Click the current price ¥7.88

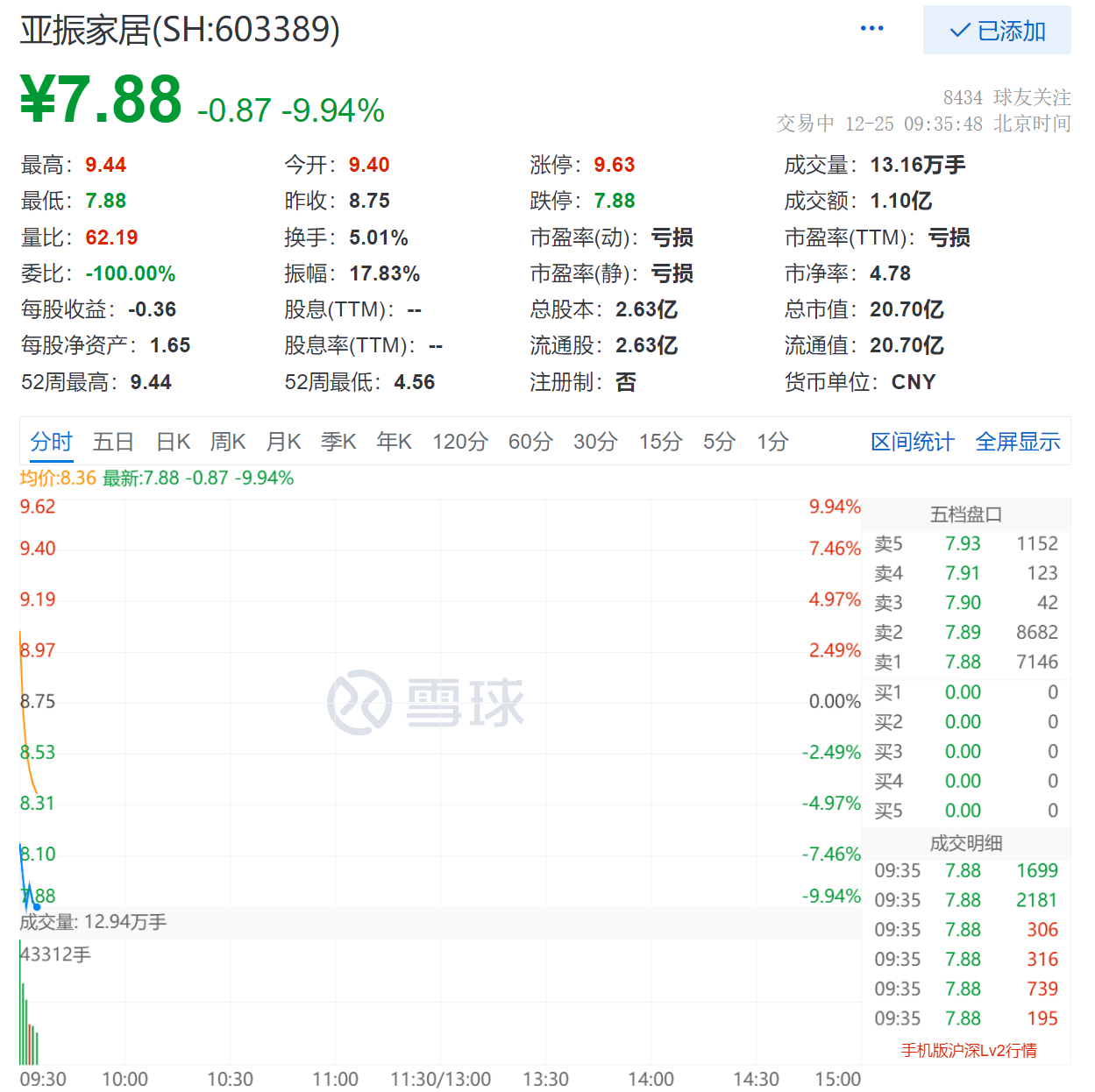coord(101,100)
